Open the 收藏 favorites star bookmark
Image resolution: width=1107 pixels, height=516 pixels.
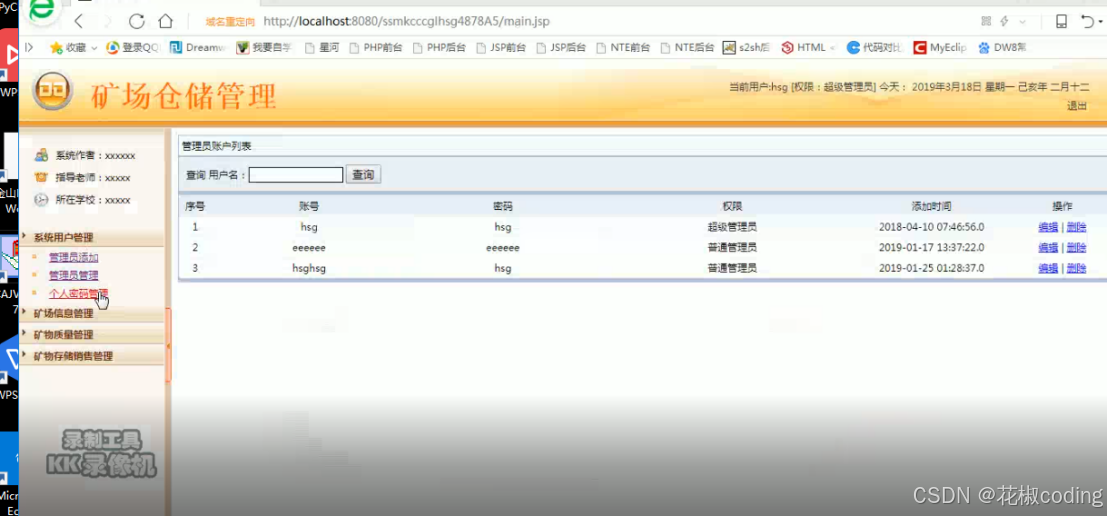pos(73,48)
